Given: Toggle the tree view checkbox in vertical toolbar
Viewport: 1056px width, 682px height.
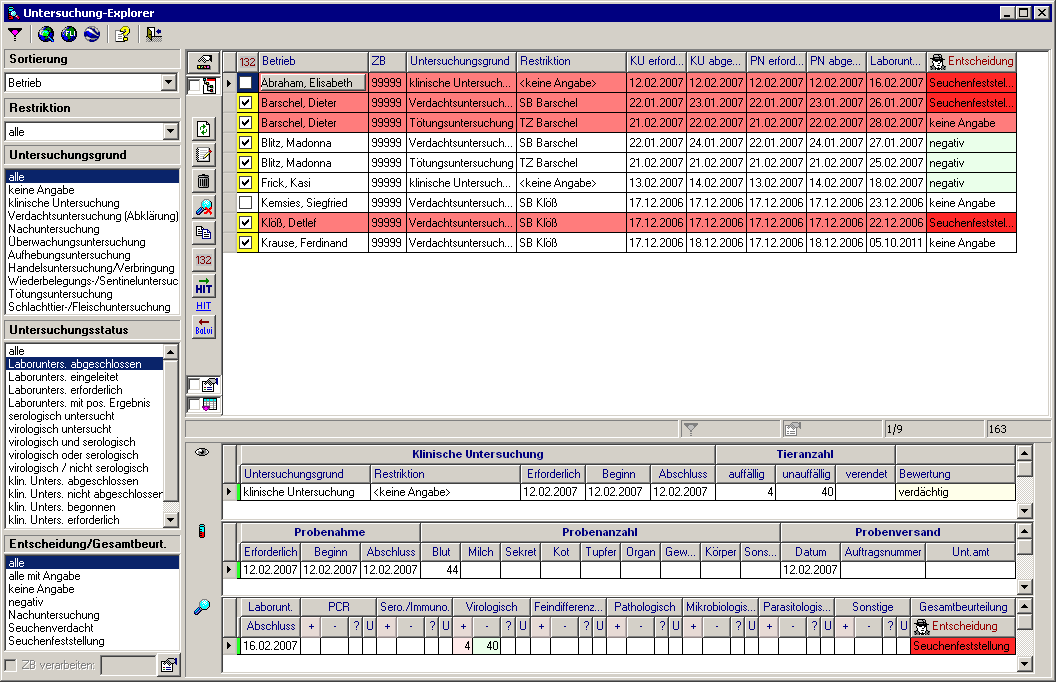Looking at the screenshot, I should [195, 85].
